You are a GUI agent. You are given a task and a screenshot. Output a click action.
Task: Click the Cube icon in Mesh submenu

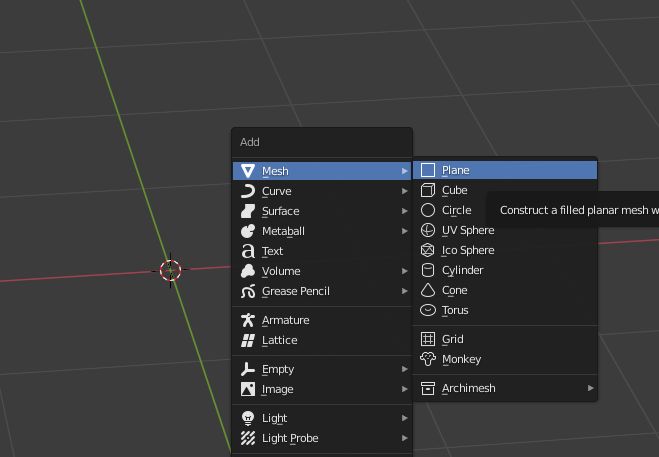click(428, 190)
